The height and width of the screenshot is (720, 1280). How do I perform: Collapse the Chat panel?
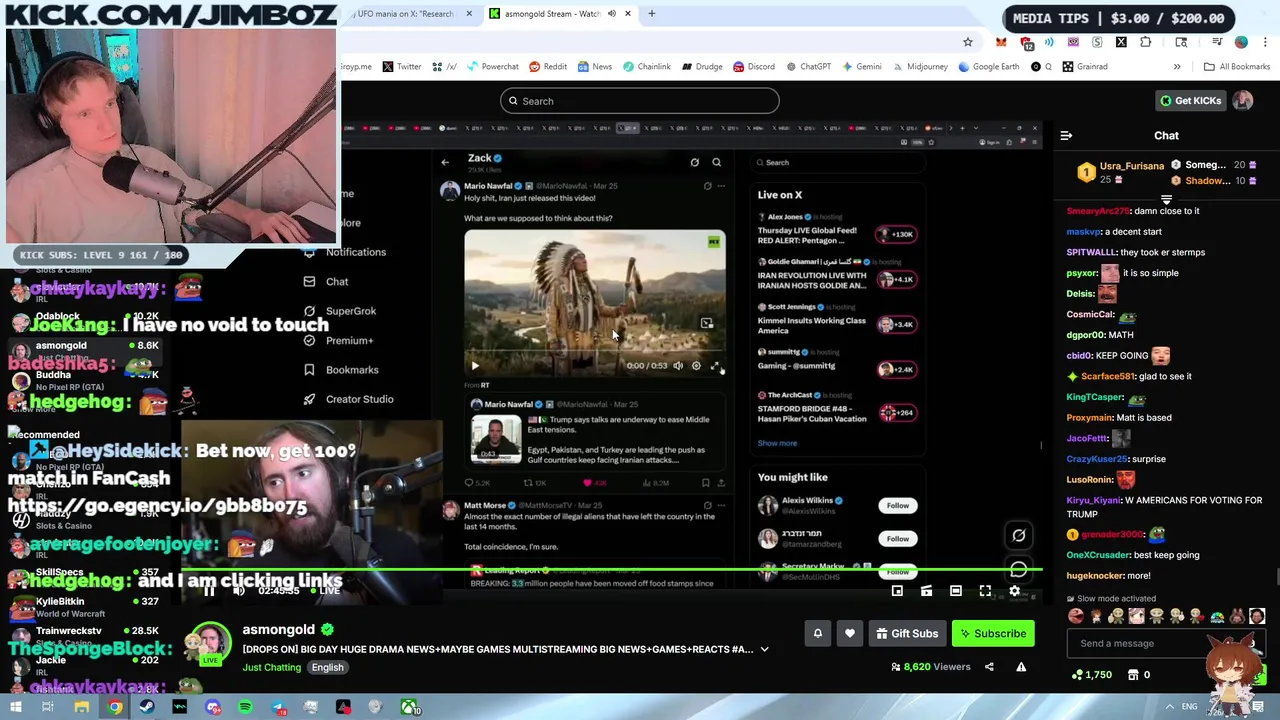point(1066,135)
